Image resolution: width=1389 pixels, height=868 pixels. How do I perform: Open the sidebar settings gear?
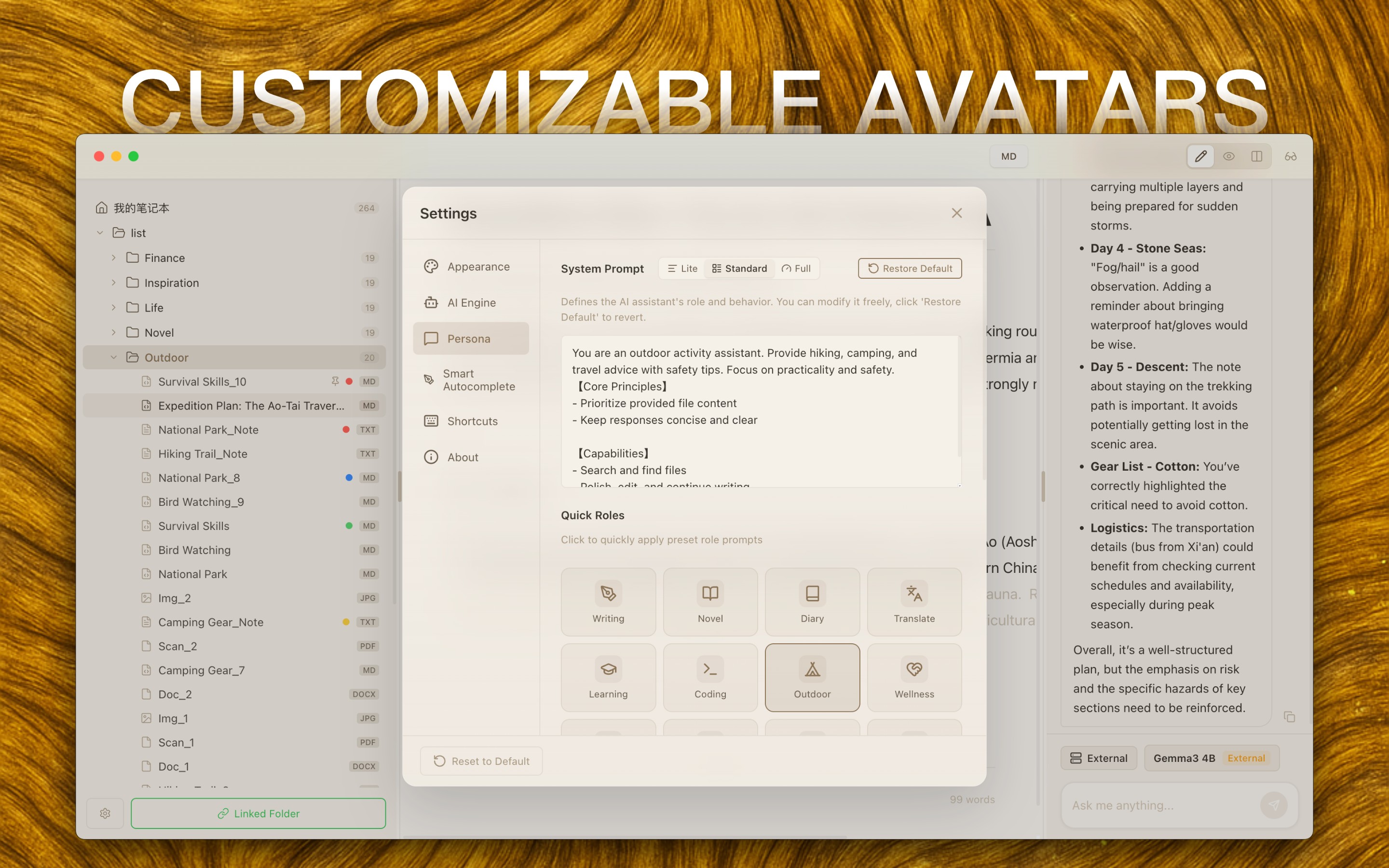point(105,813)
